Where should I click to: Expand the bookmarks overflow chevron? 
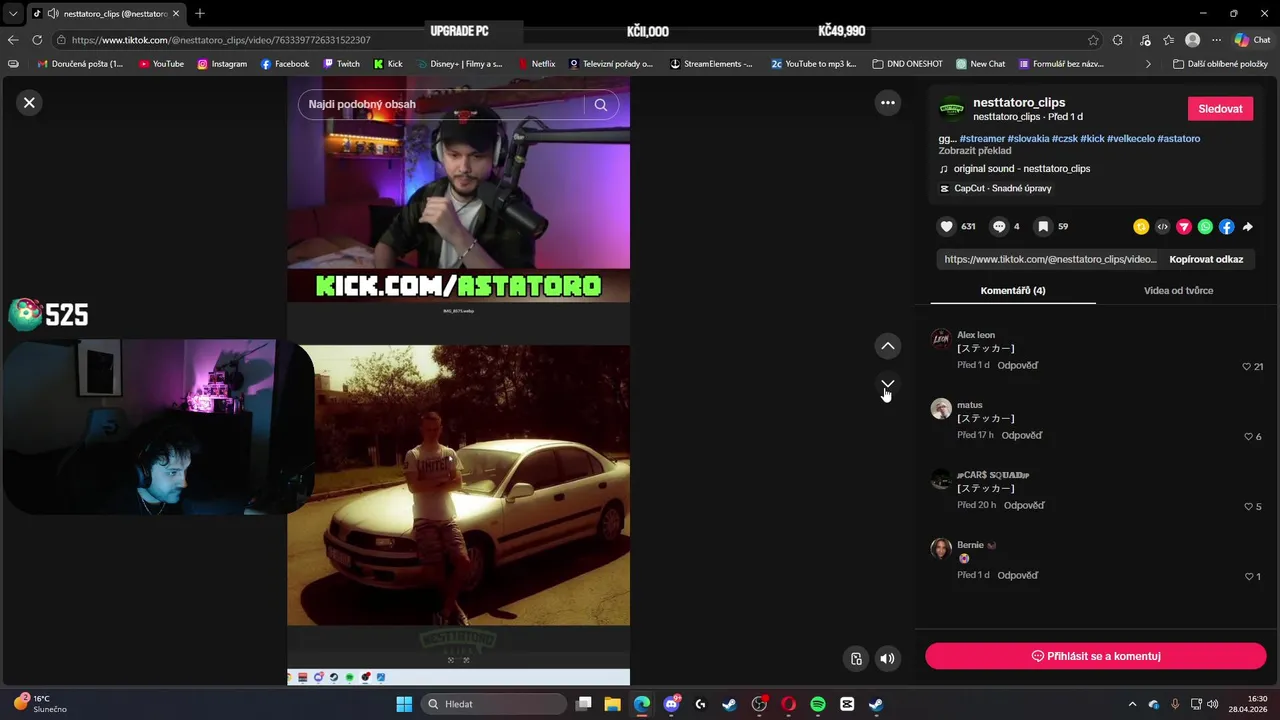[1148, 64]
